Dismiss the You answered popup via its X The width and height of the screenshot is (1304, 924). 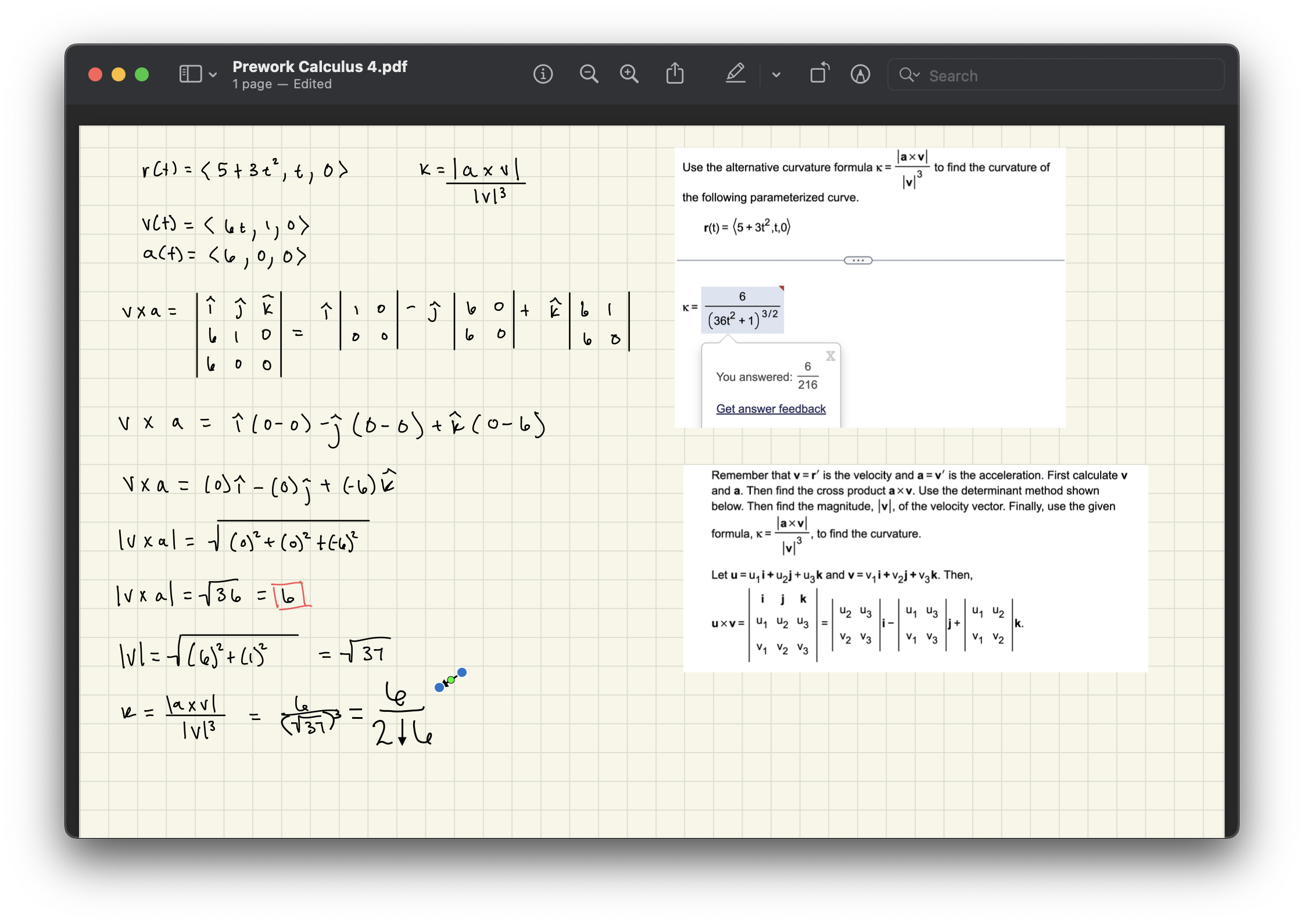pyautogui.click(x=830, y=356)
